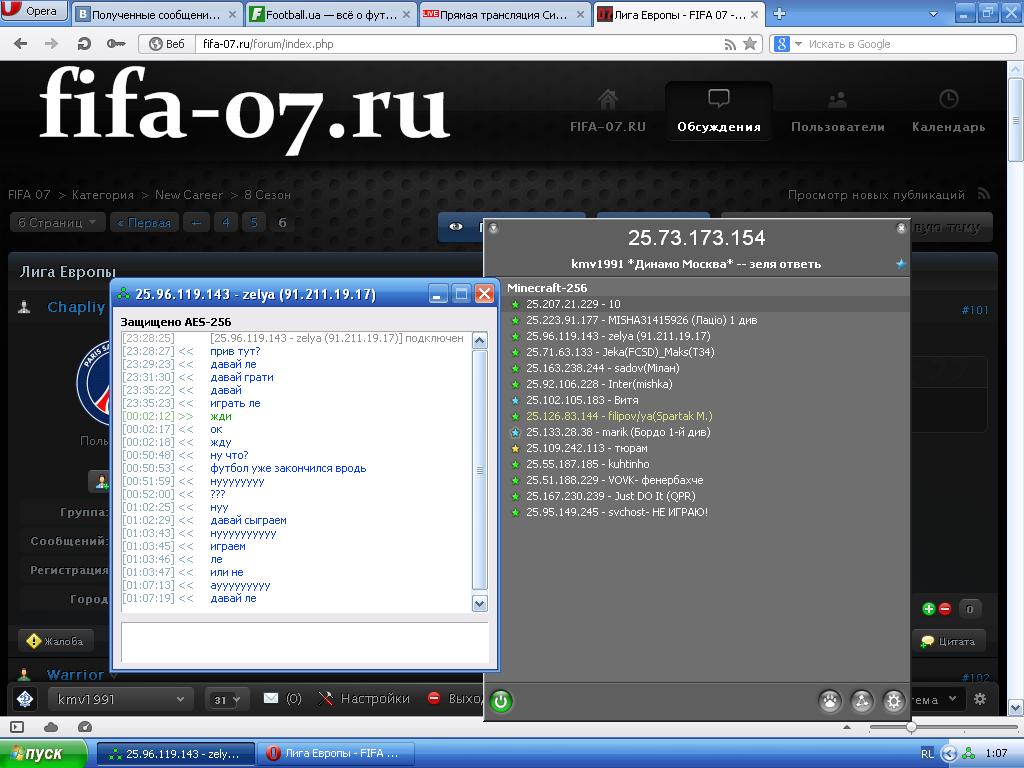1024x768 pixels.
Task: Open 6 Страниц page dropdown
Action: (57, 223)
